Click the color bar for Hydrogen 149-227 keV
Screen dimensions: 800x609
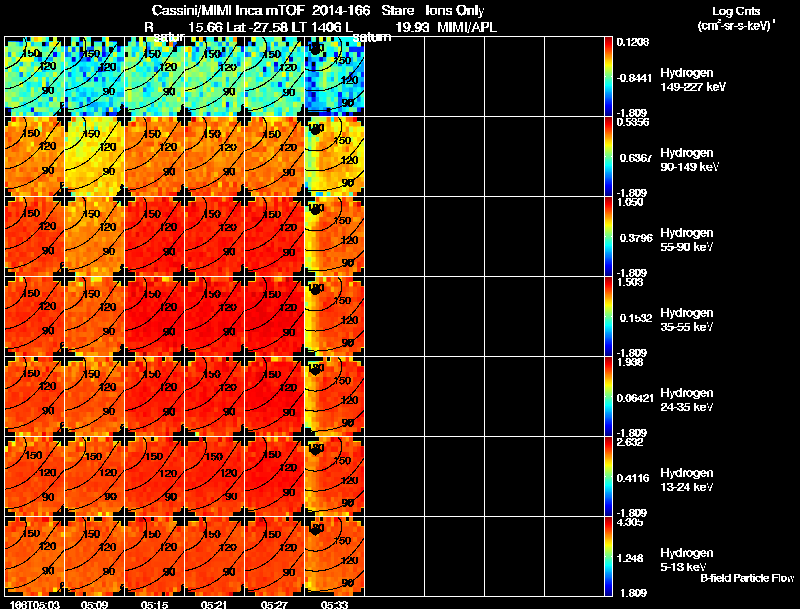(x=608, y=76)
